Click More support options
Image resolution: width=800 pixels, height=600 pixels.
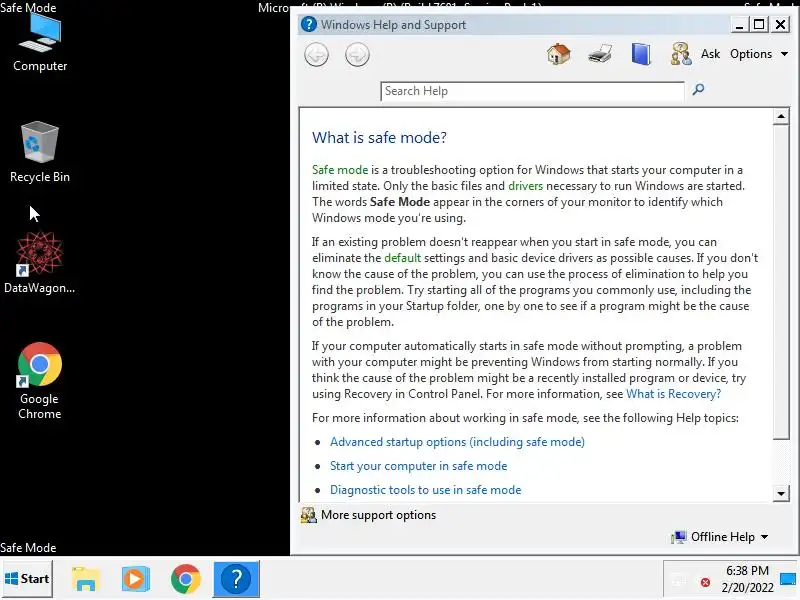coord(368,515)
